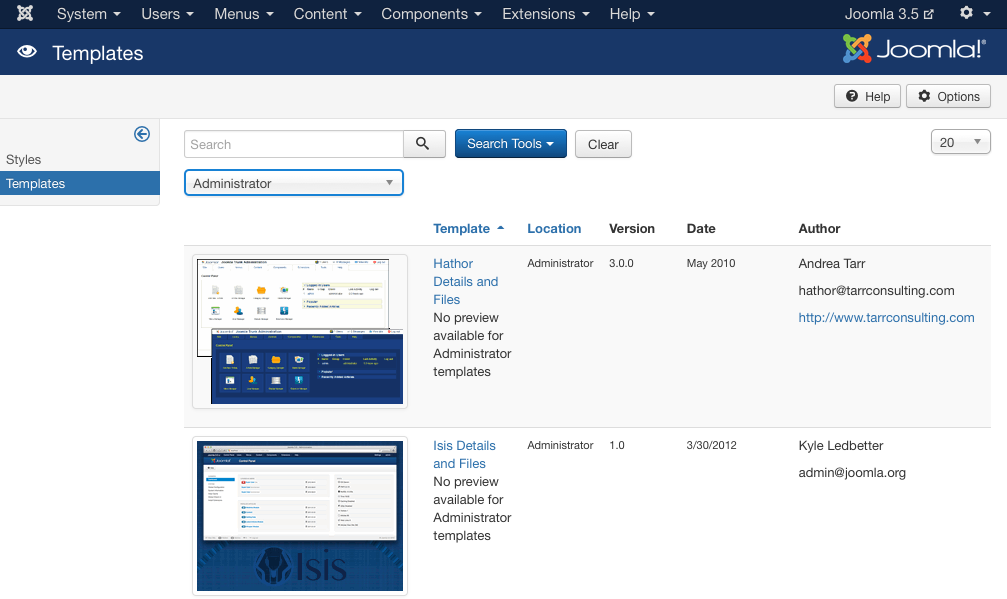Click the Options toolbar button
The image size is (1007, 599).
(948, 96)
